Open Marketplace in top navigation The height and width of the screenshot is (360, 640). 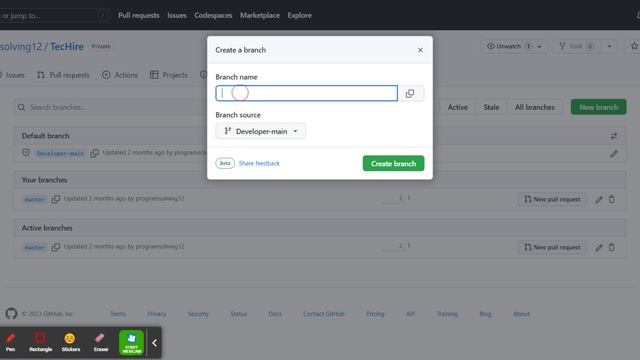click(260, 15)
